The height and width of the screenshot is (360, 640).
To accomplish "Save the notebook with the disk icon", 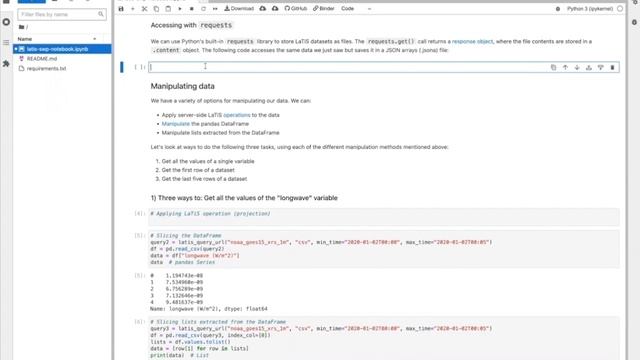I will (121, 9).
